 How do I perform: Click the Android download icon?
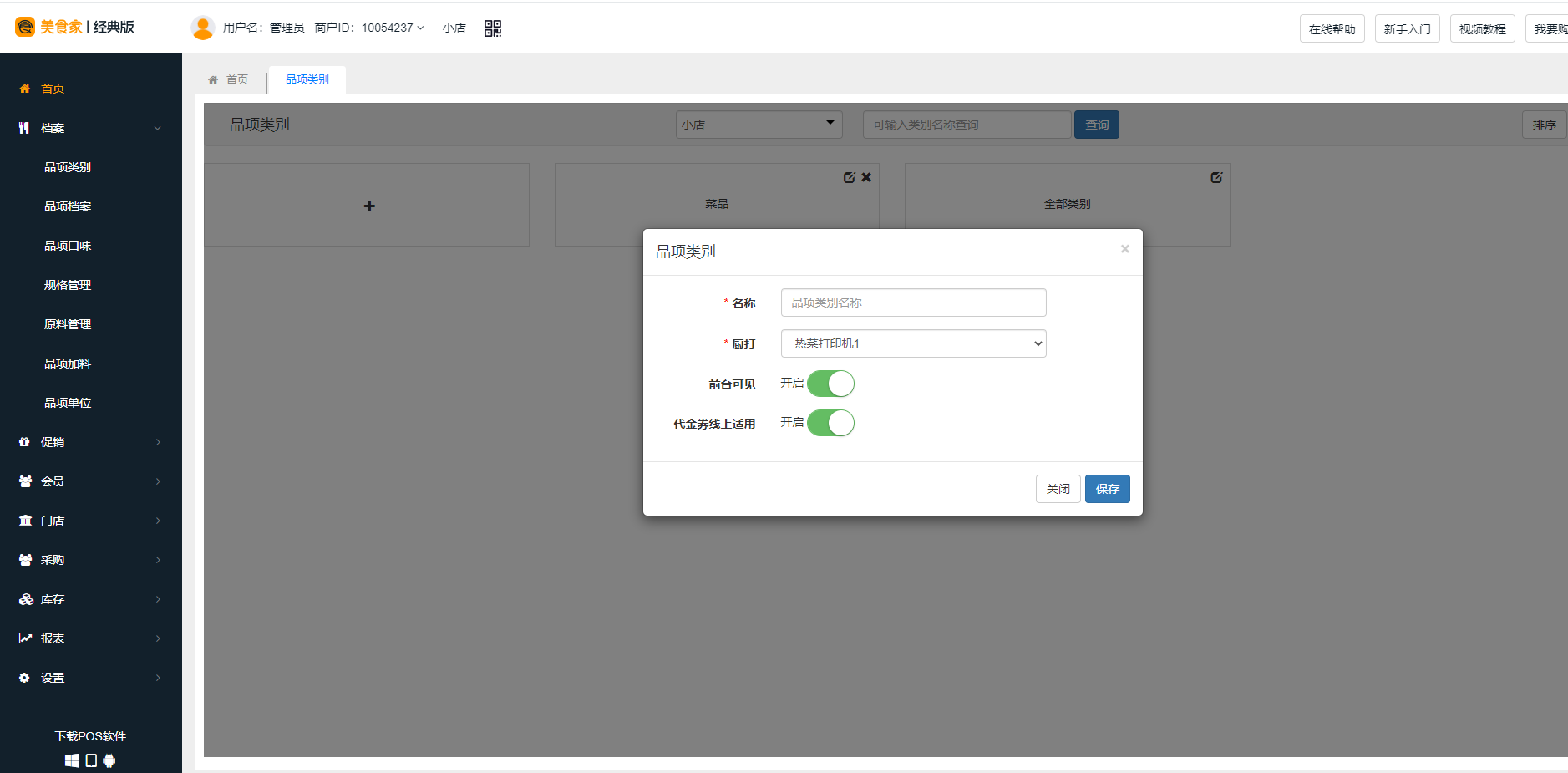109,760
